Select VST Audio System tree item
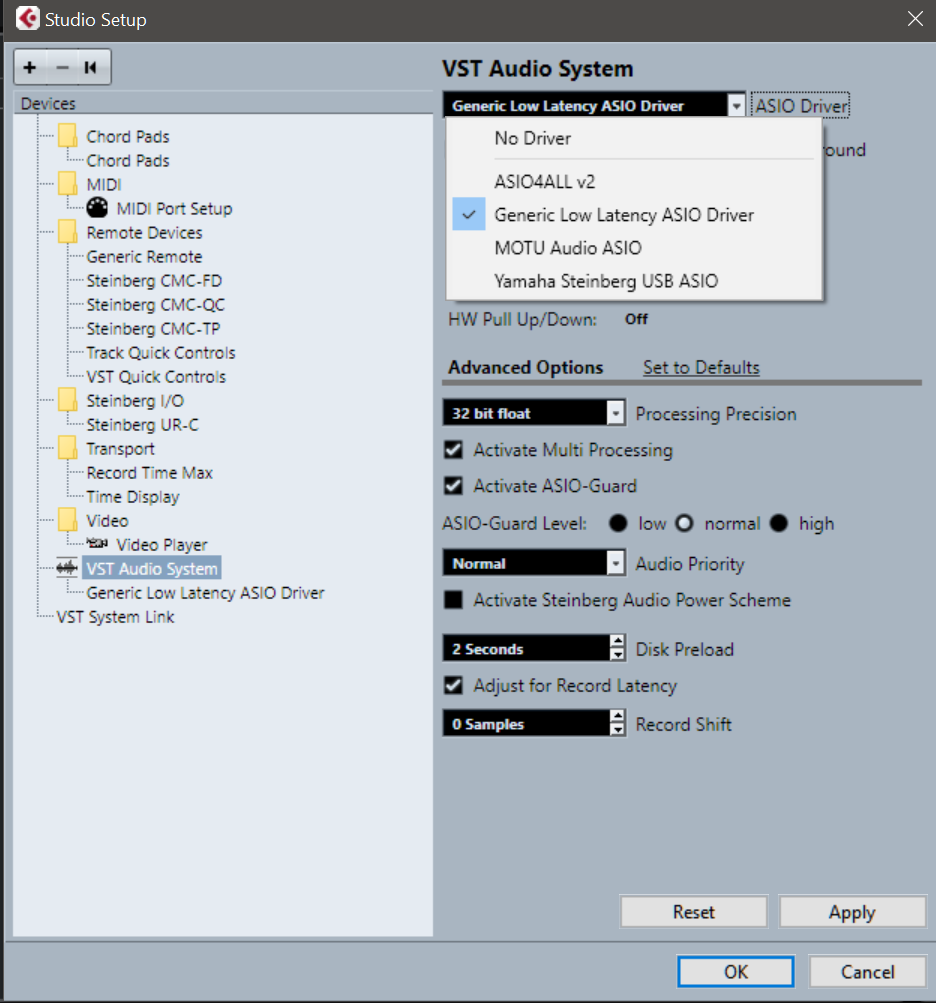The image size is (936, 1003). (x=152, y=568)
